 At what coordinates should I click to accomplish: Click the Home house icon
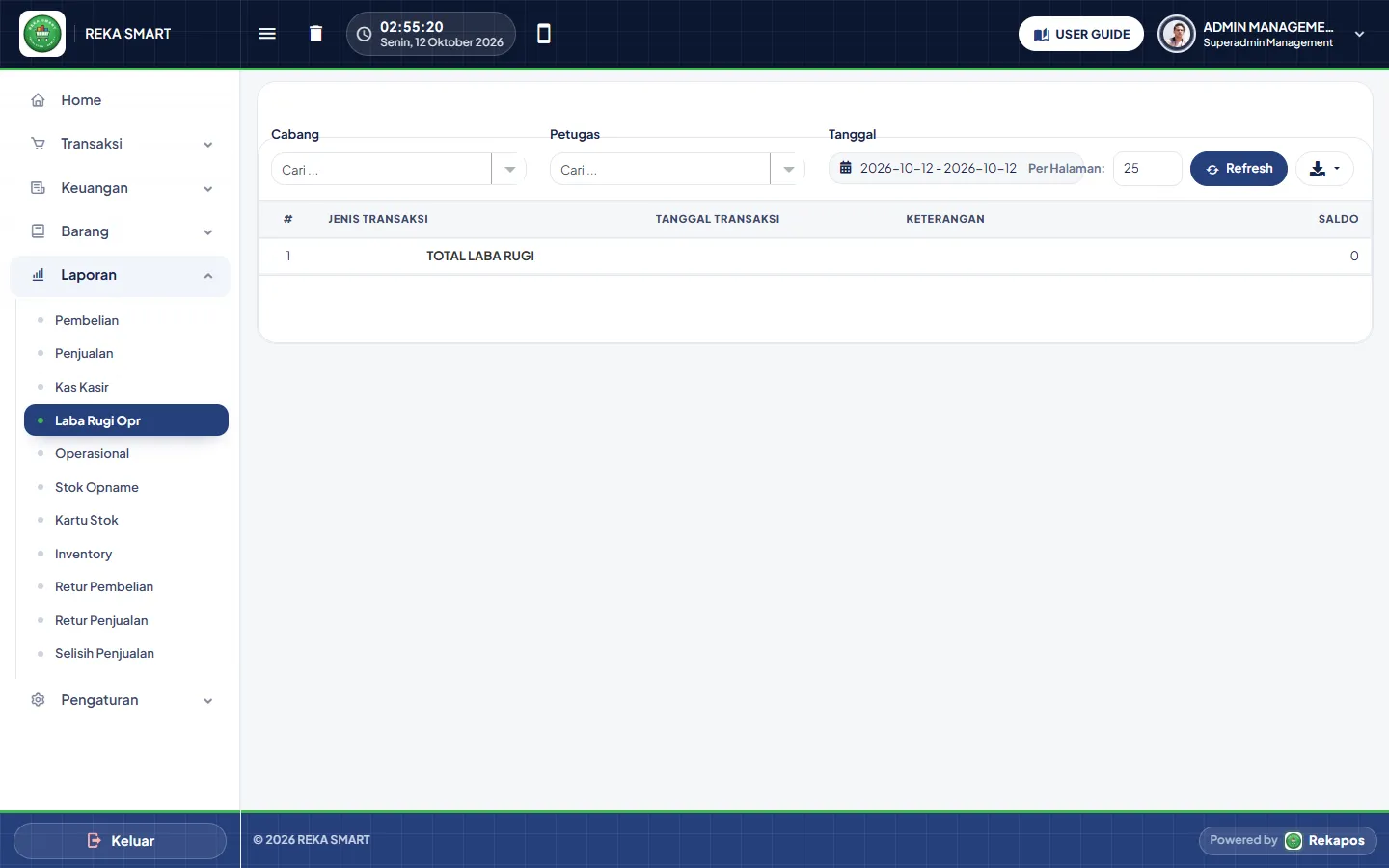point(38,100)
